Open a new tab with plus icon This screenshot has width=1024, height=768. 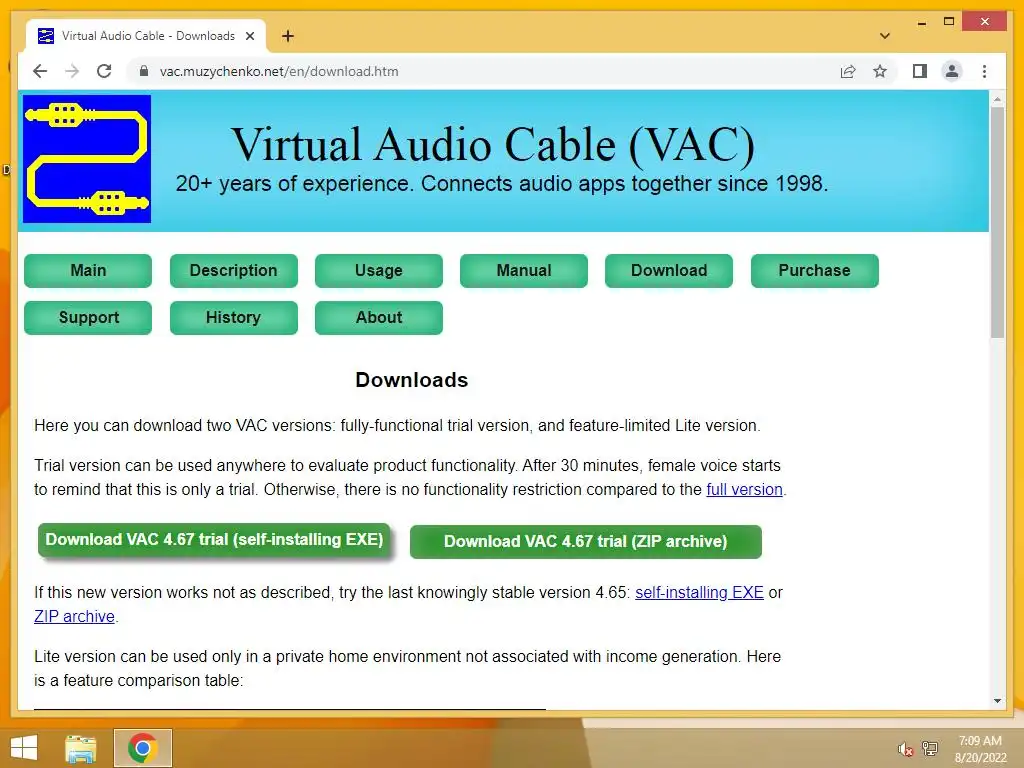coord(287,36)
